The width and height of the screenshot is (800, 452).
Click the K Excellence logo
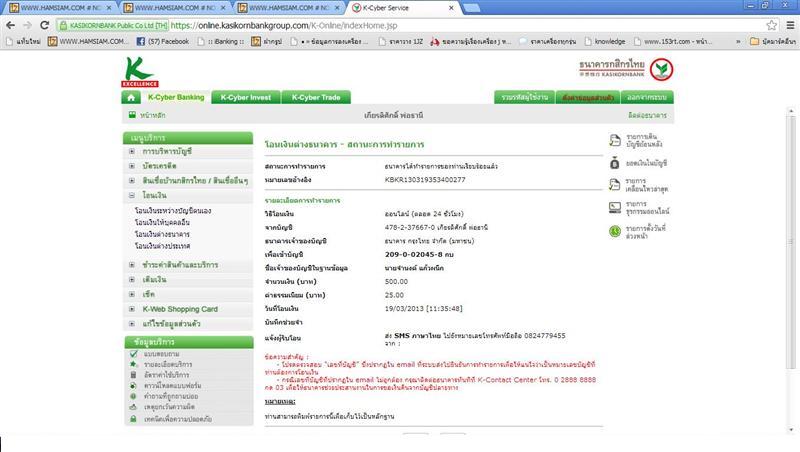[139, 72]
